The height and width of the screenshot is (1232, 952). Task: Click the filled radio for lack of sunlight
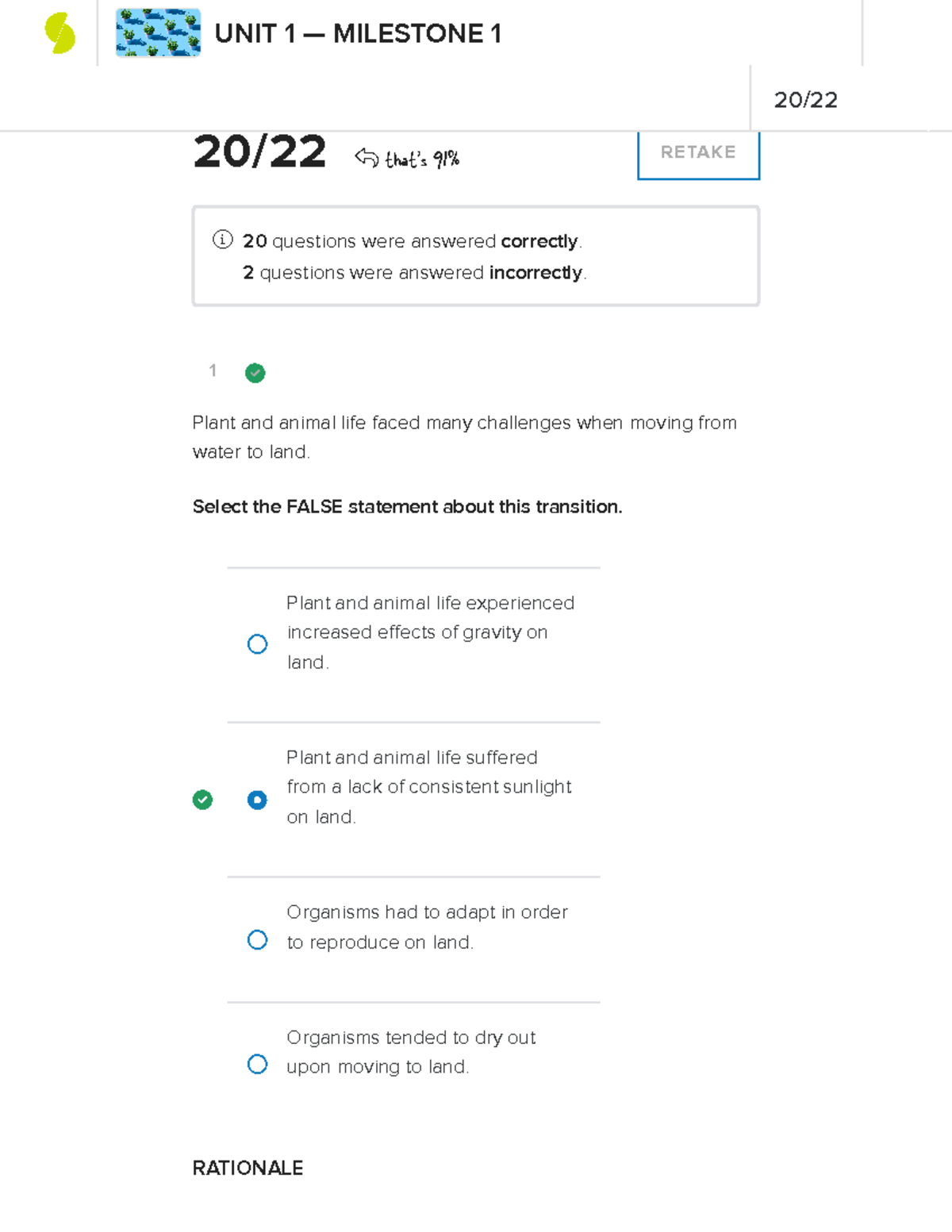click(257, 800)
